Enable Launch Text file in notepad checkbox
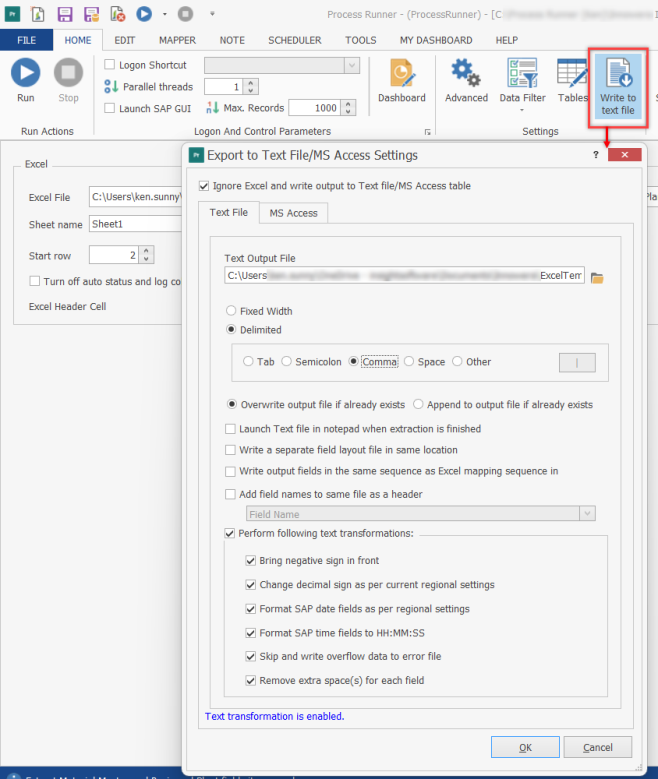 pos(230,429)
